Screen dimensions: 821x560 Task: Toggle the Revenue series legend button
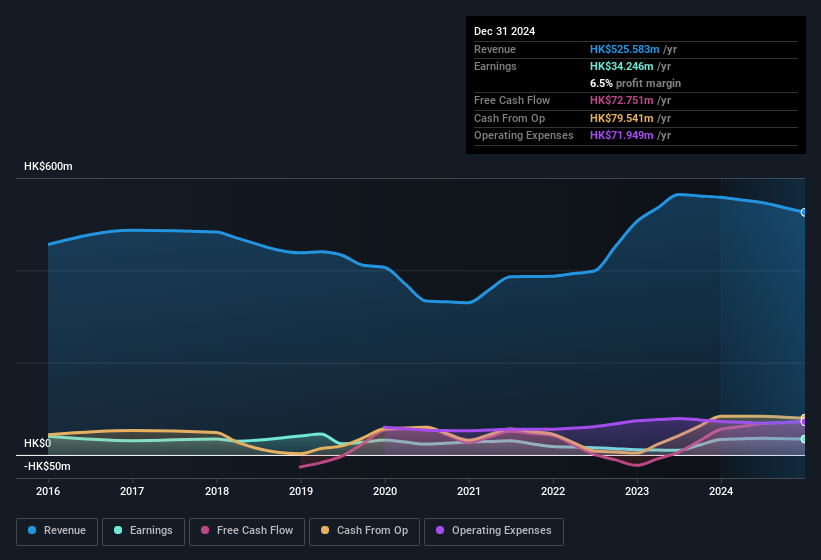[57, 531]
